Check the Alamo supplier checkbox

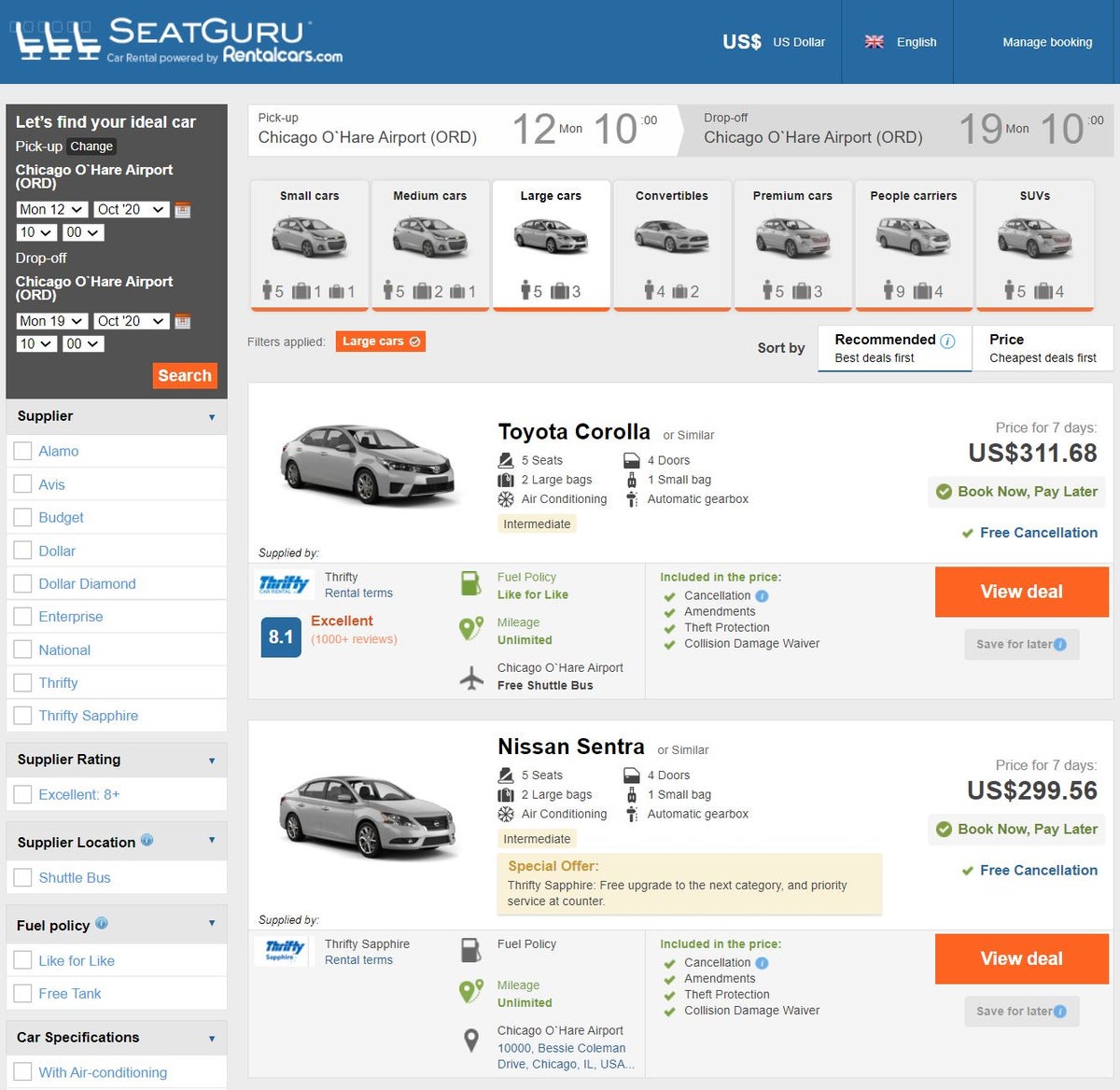22,451
